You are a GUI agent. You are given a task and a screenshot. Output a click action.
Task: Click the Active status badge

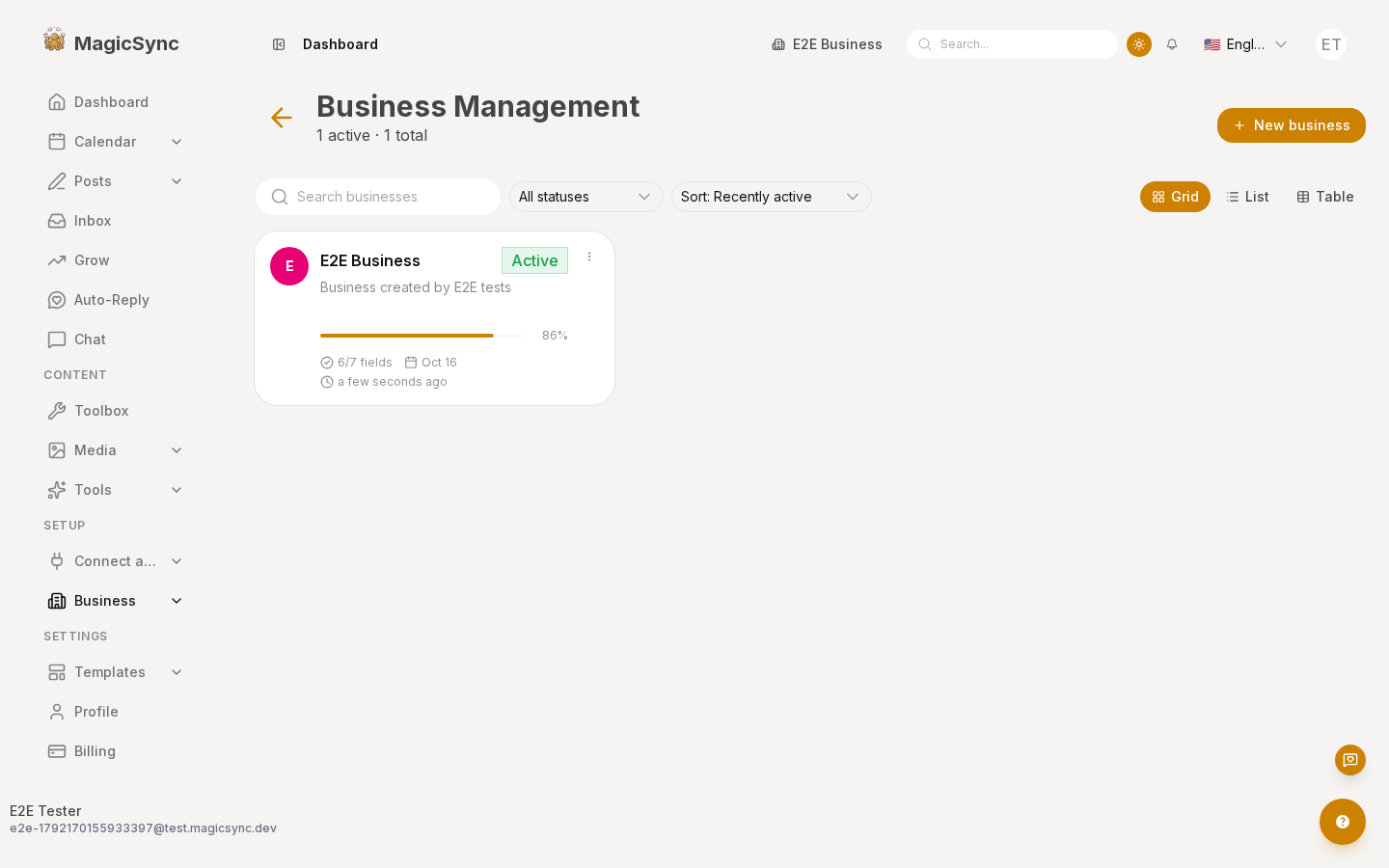tap(534, 260)
